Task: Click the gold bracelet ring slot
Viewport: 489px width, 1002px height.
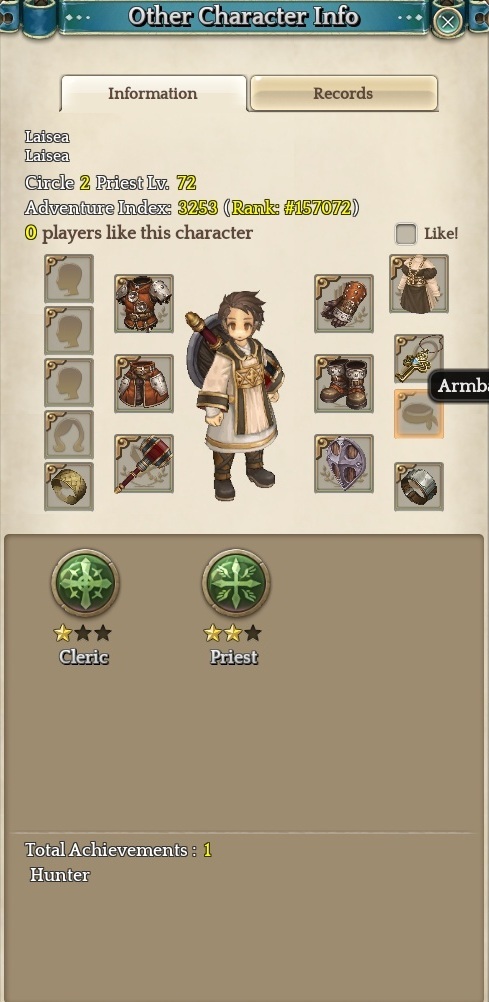Action: click(69, 486)
